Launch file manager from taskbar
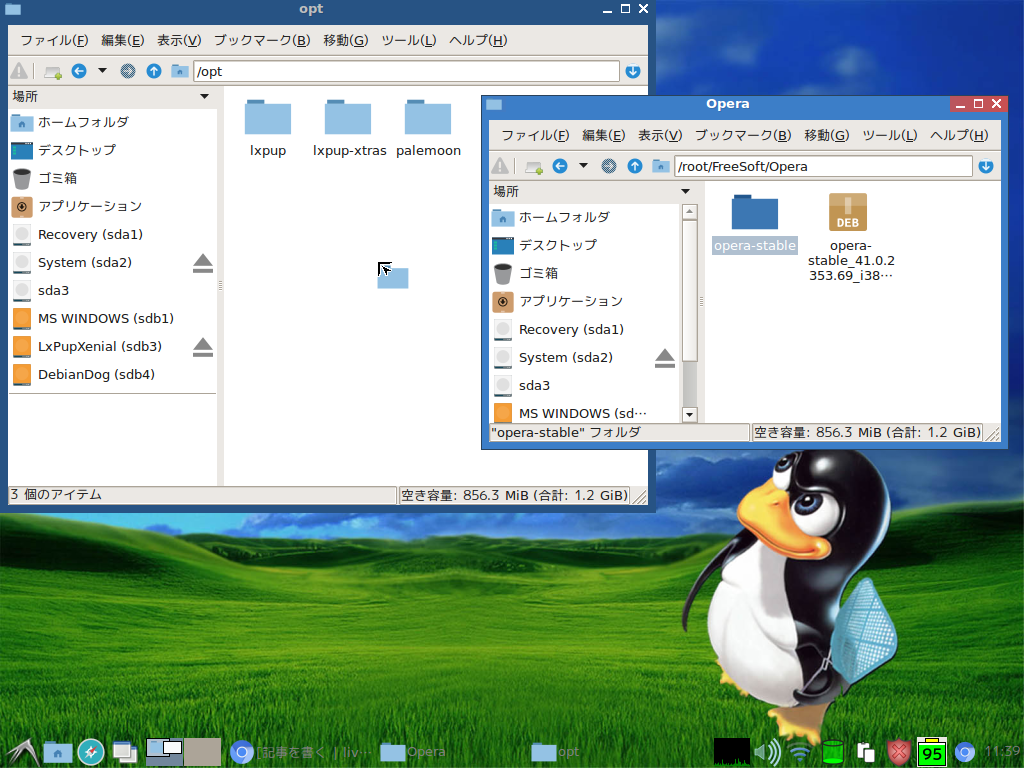Screen dimensions: 1024x768 57,752
